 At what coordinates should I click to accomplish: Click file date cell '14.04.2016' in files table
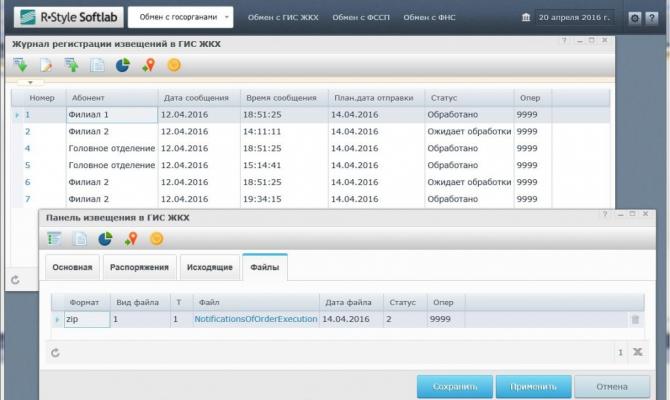pos(346,319)
